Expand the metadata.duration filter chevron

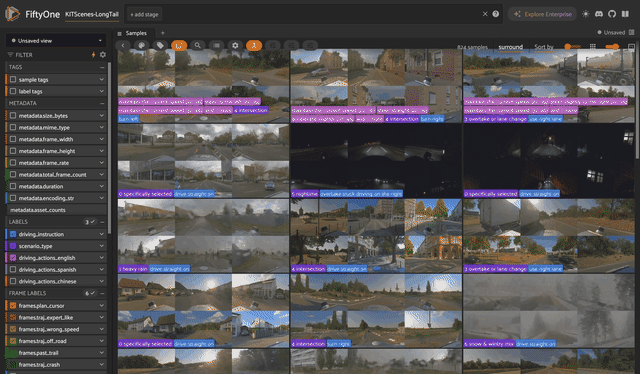click(x=101, y=186)
